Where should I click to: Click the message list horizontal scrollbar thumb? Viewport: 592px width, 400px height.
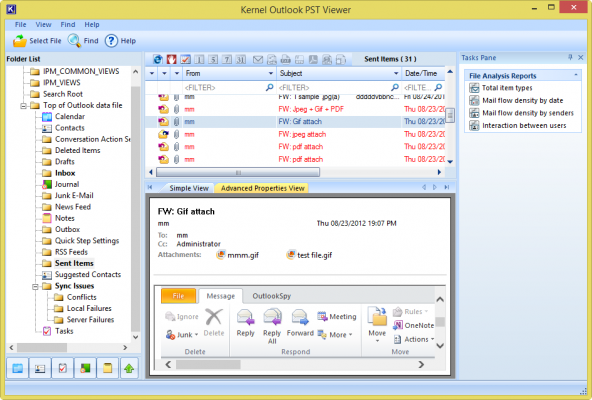(x=238, y=173)
